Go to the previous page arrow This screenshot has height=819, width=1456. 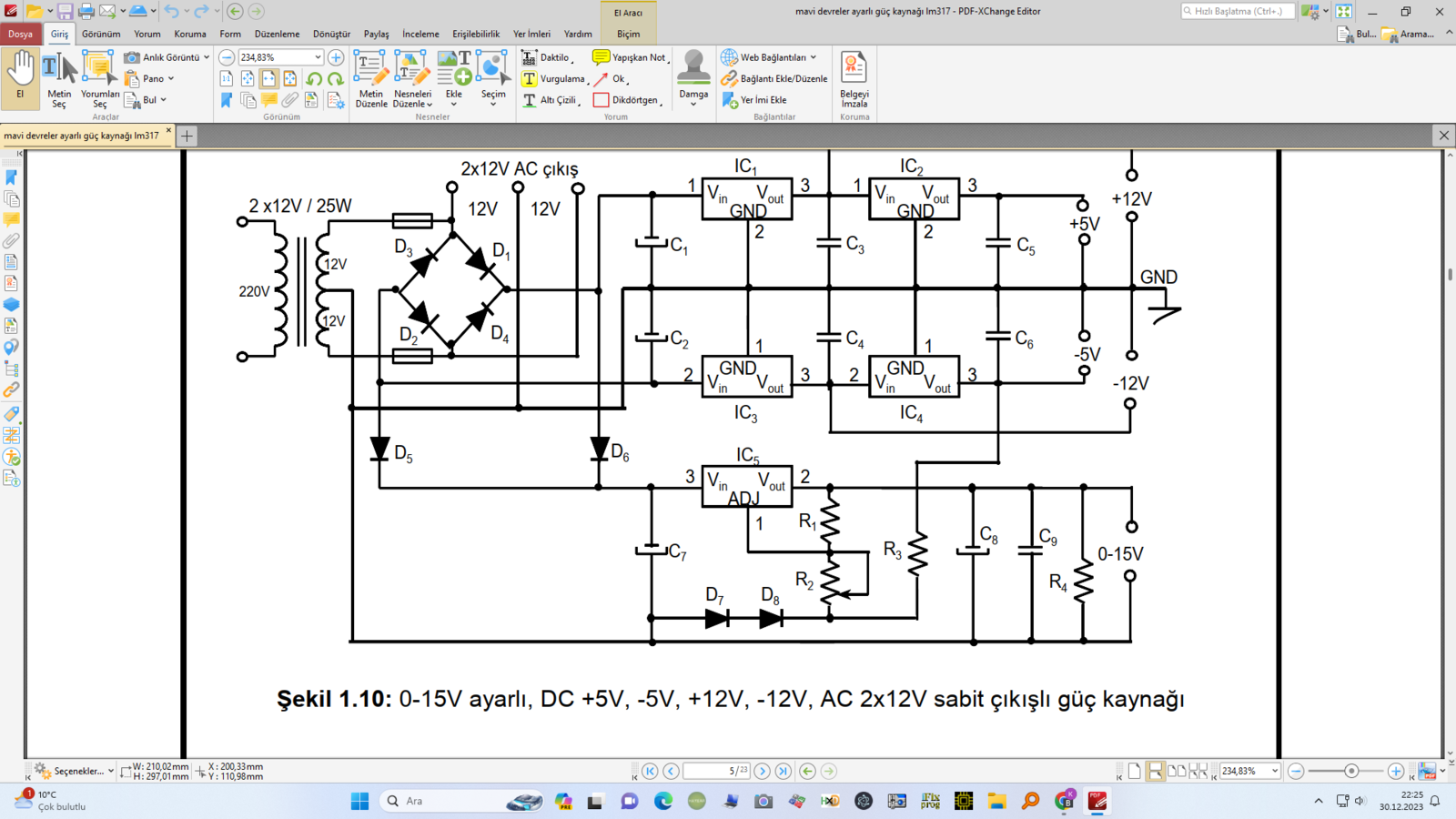(671, 771)
